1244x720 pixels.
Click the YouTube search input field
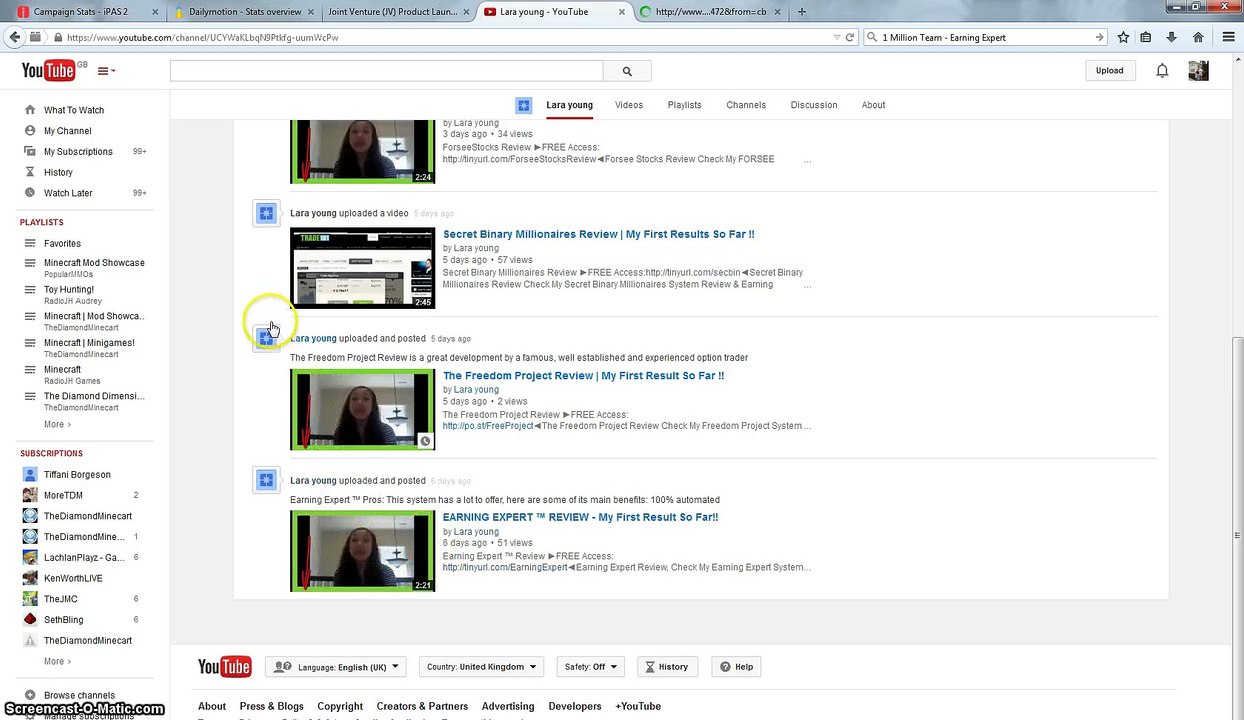386,71
